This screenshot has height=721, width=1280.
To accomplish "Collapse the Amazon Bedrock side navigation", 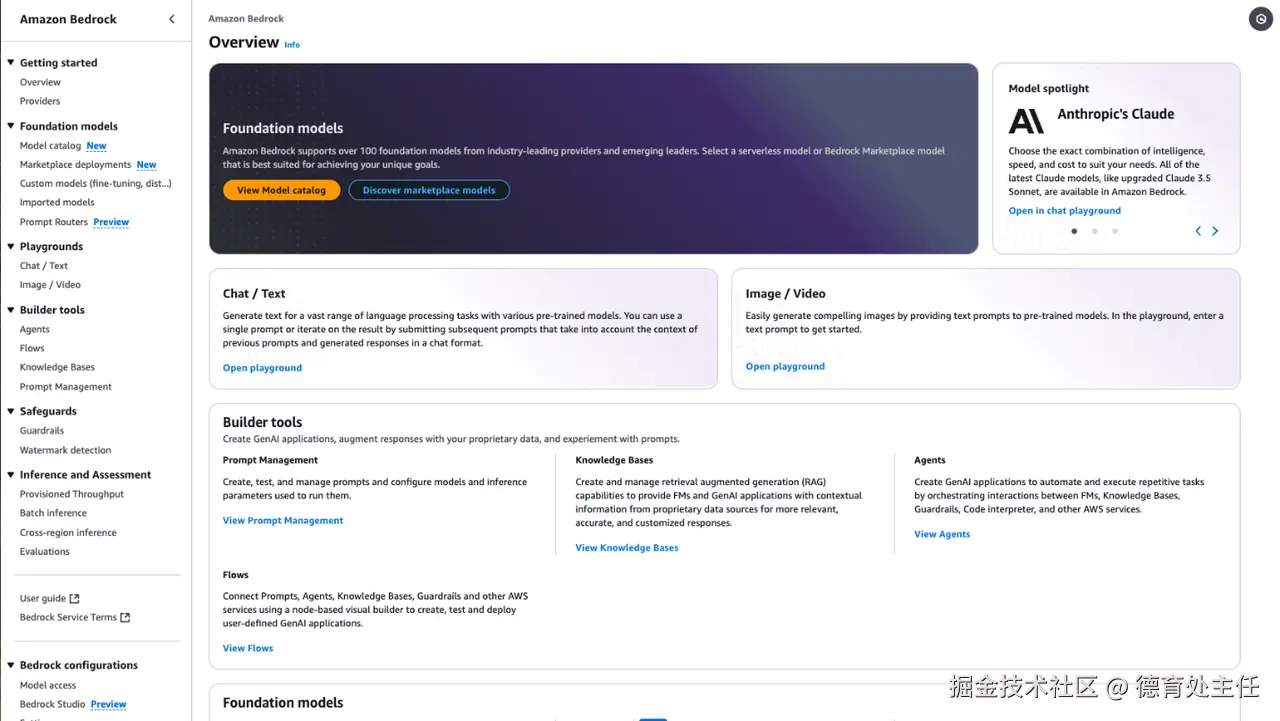I will pos(172,19).
